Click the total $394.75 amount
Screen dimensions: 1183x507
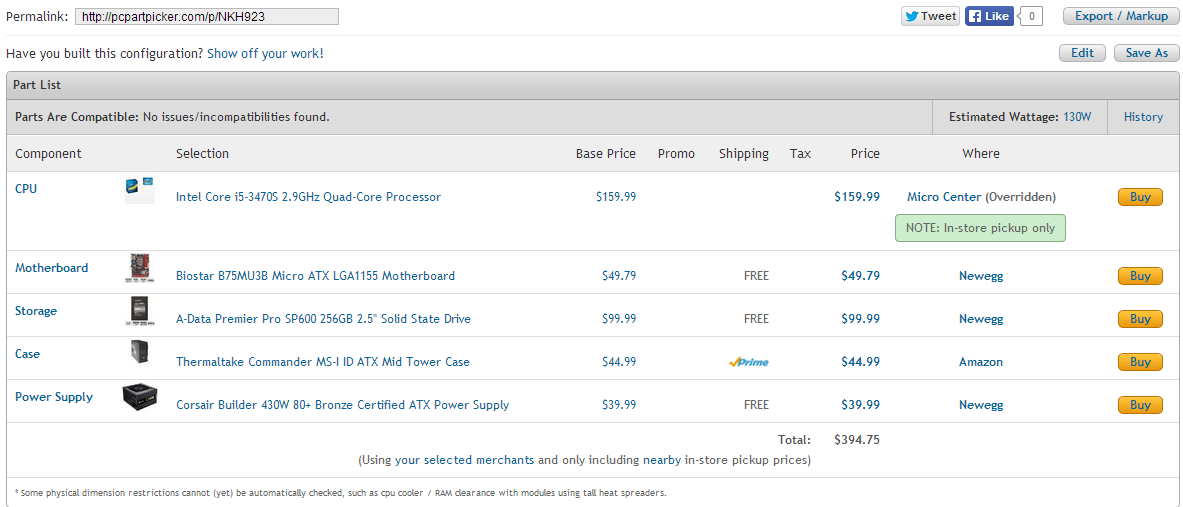point(857,440)
